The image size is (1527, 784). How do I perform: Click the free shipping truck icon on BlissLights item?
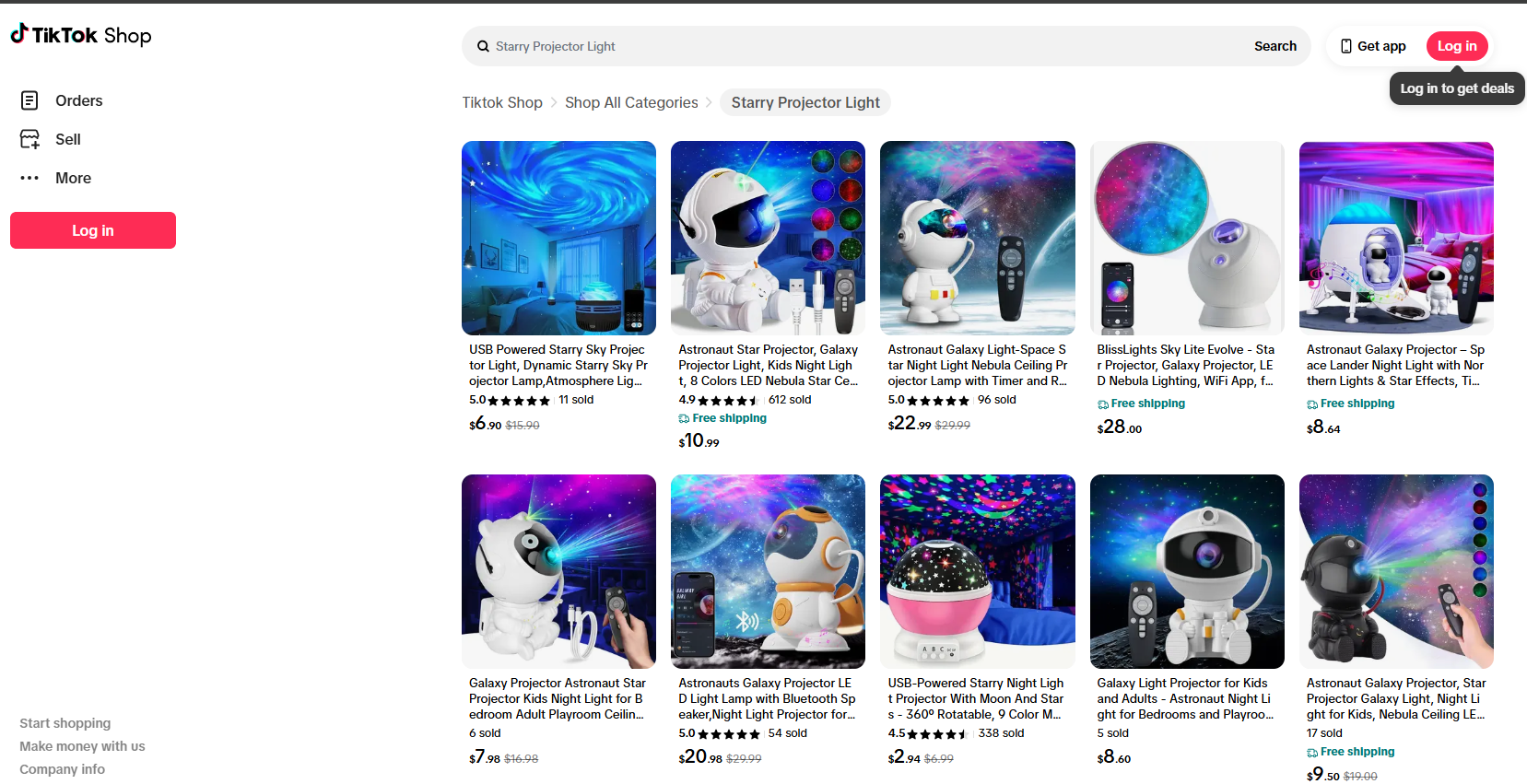[x=1103, y=404]
